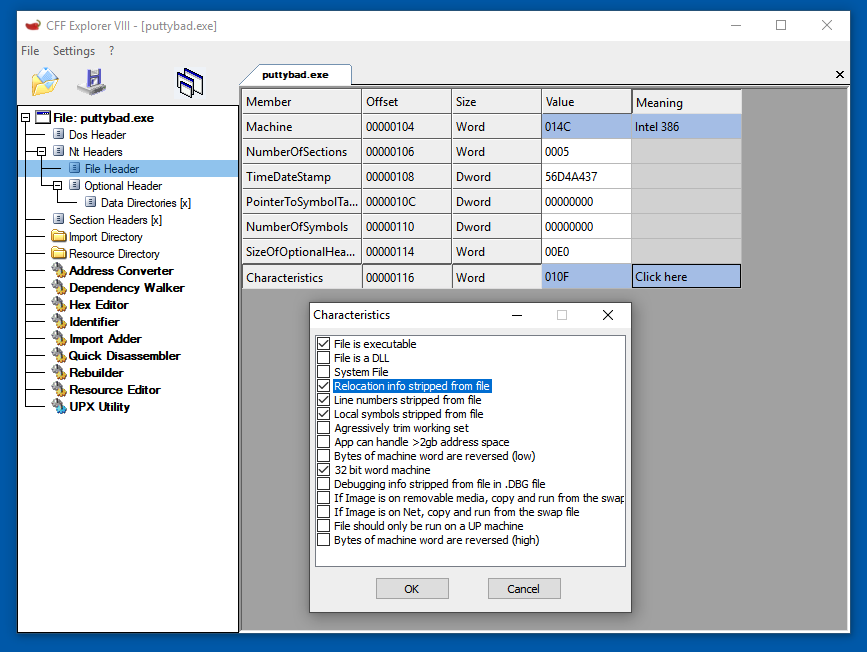This screenshot has height=652, width=867.
Task: Click the Address Converter tool icon
Action: pyautogui.click(x=59, y=270)
